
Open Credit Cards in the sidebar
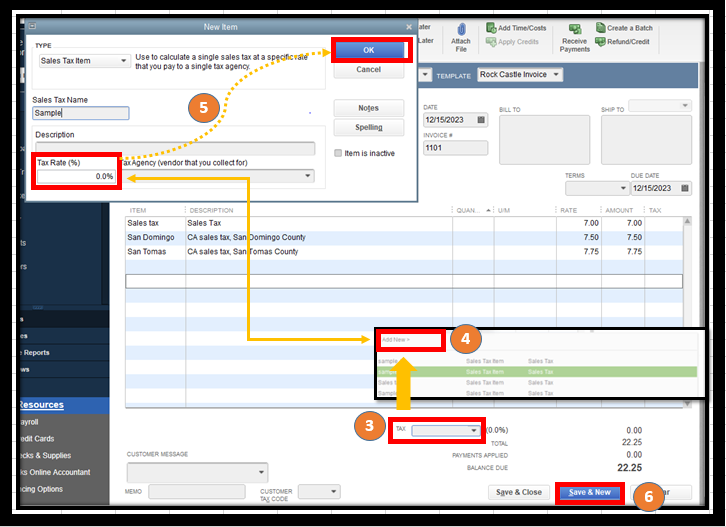click(37, 439)
